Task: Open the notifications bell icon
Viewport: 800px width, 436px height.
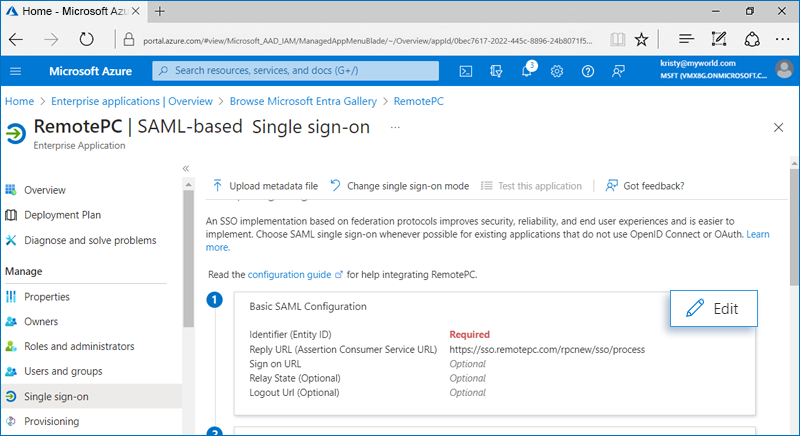Action: click(x=527, y=71)
